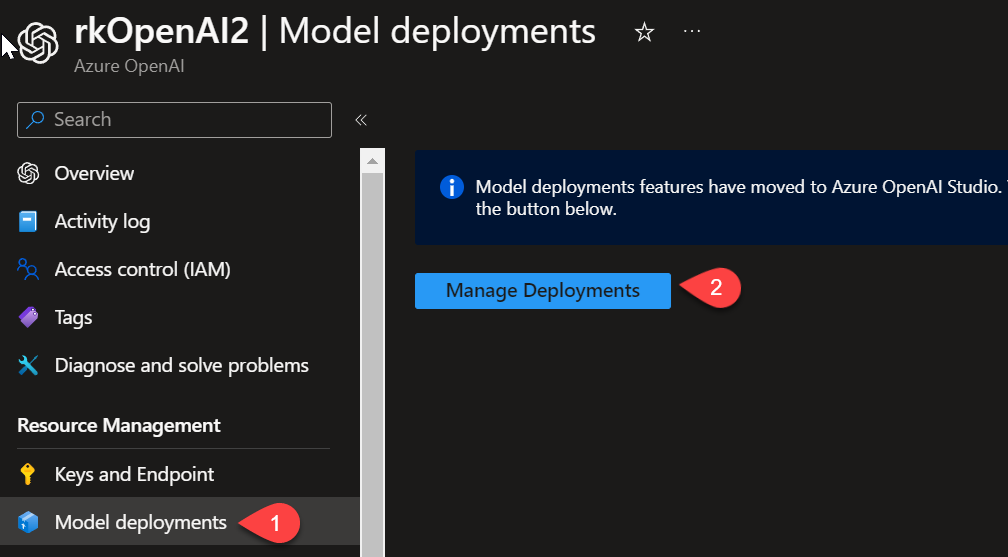
Task: Open Access control (IAM) page
Action: click(x=142, y=270)
